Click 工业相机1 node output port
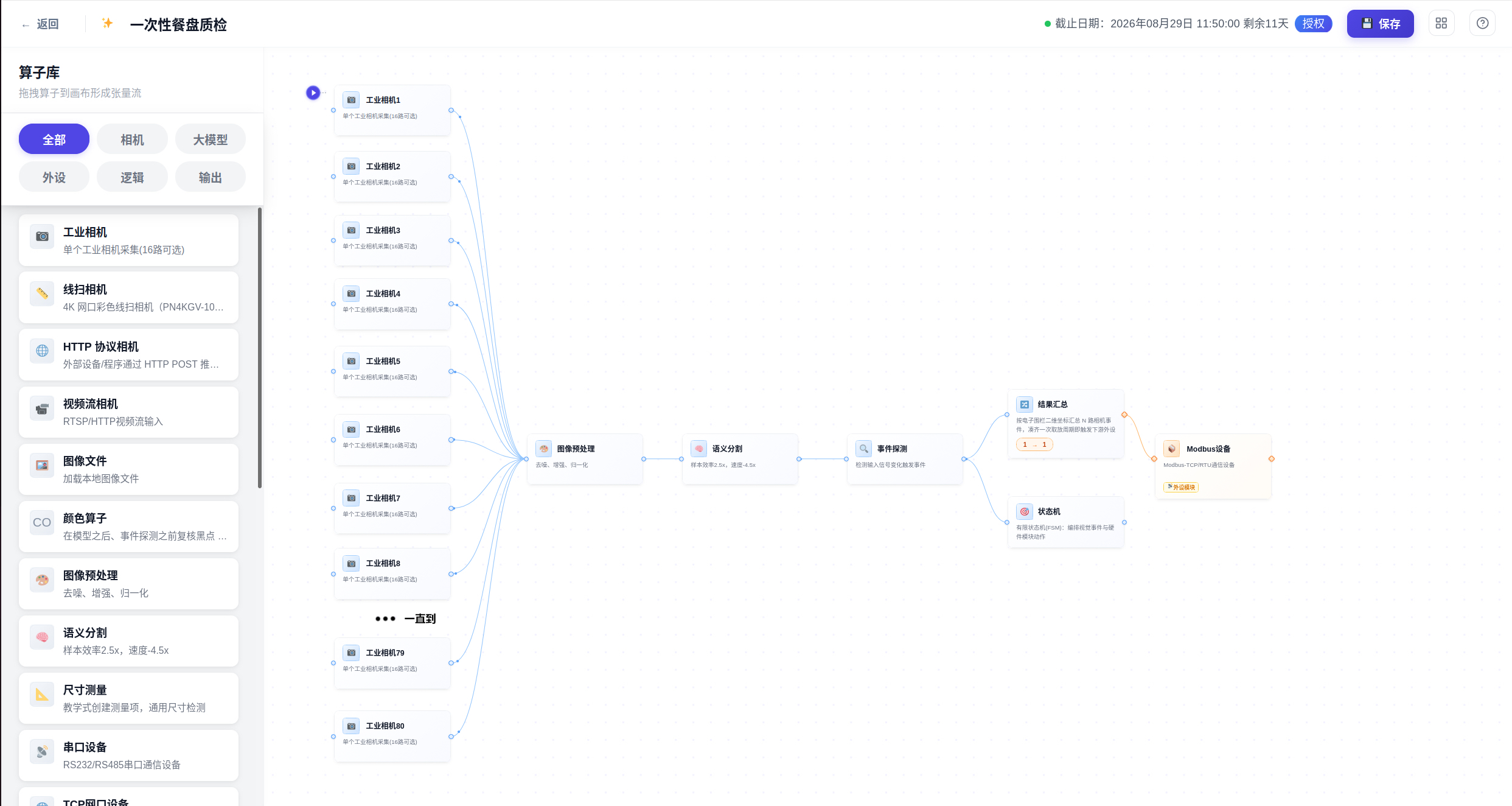Image resolution: width=1512 pixels, height=806 pixels. pos(451,110)
